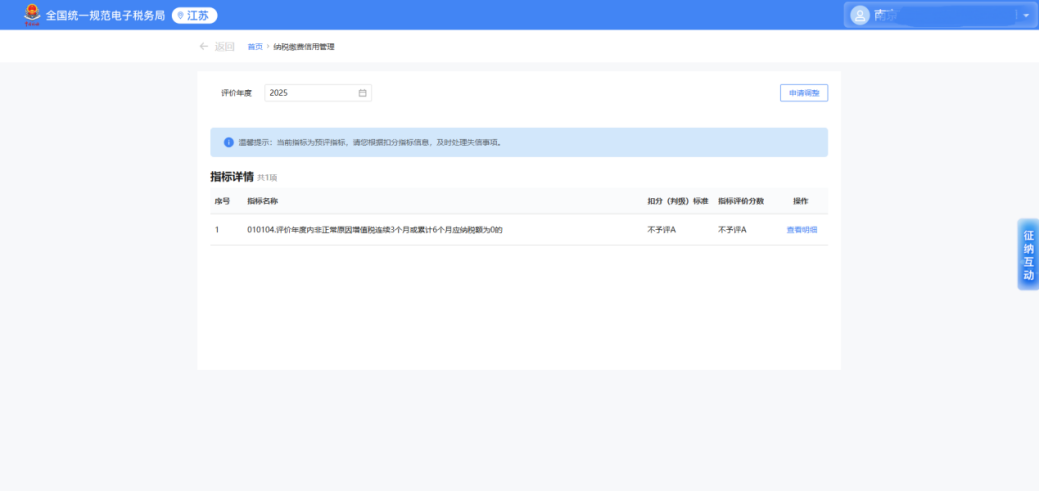Click the 指标评价分数 column header

pyautogui.click(x=740, y=201)
